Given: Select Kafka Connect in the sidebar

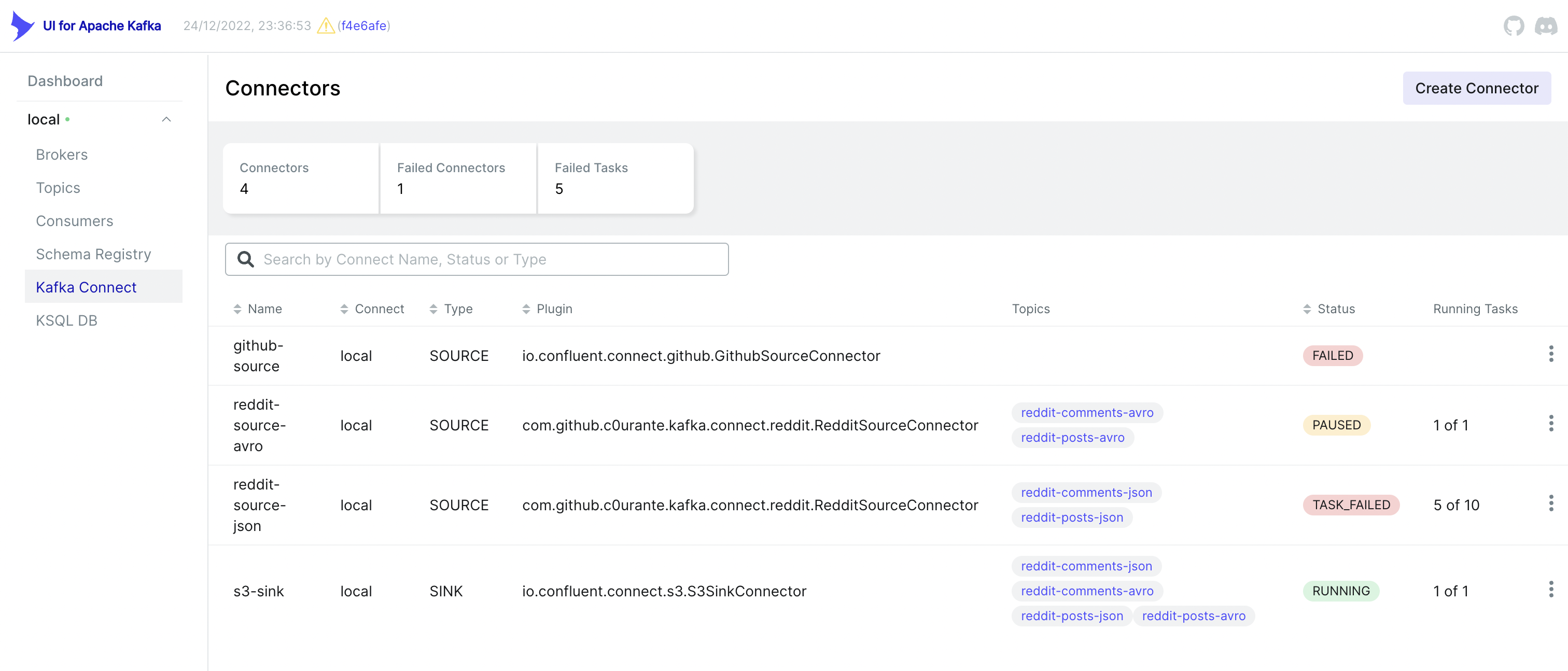Looking at the screenshot, I should pos(104,287).
